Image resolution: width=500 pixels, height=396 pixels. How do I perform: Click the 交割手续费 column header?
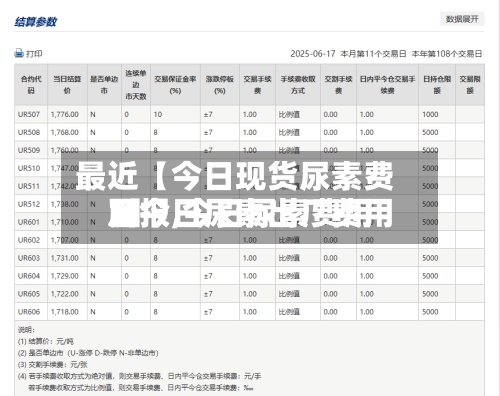[x=338, y=85]
